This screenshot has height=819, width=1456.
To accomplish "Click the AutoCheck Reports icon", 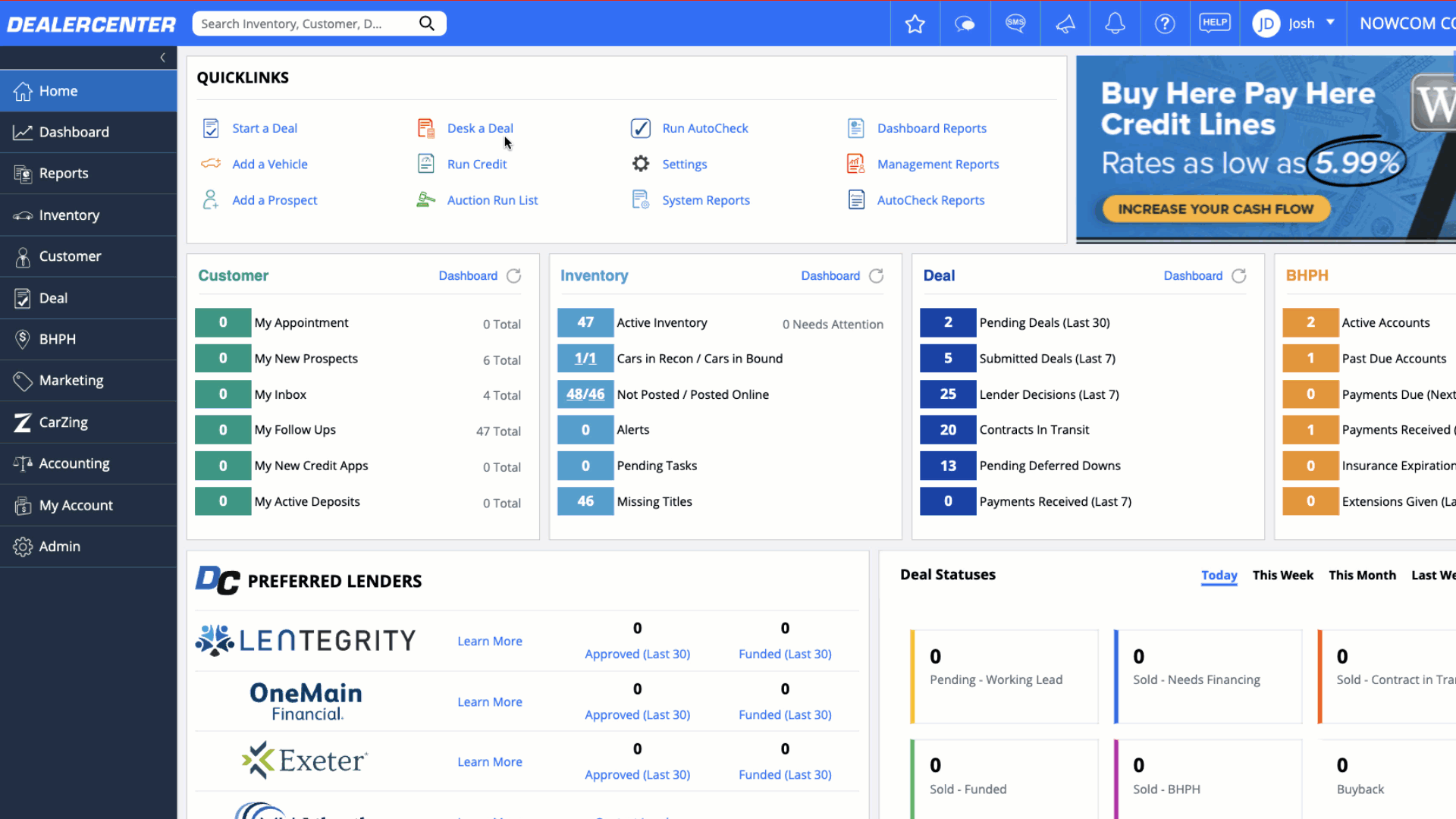I will (856, 200).
